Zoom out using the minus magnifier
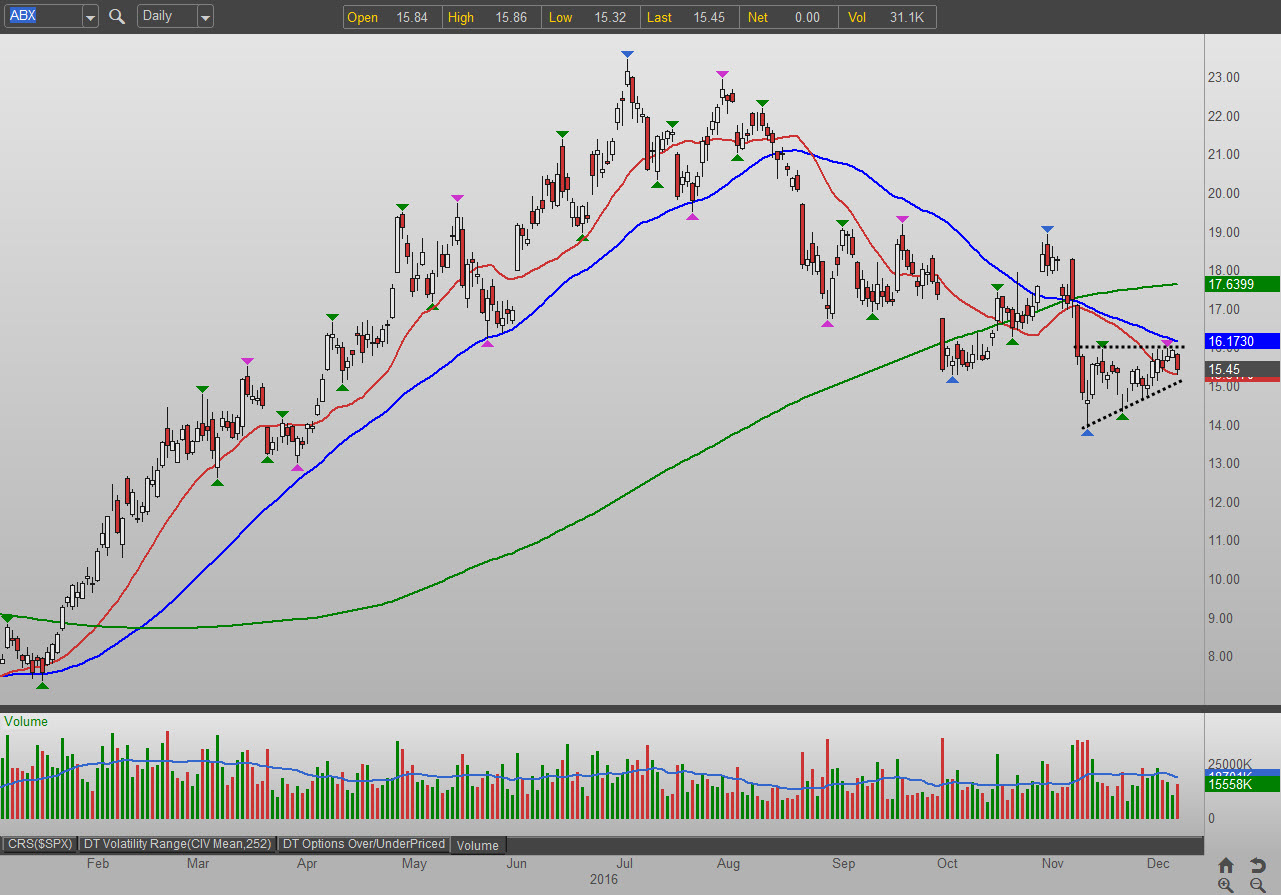This screenshot has height=895, width=1281. (x=1258, y=885)
